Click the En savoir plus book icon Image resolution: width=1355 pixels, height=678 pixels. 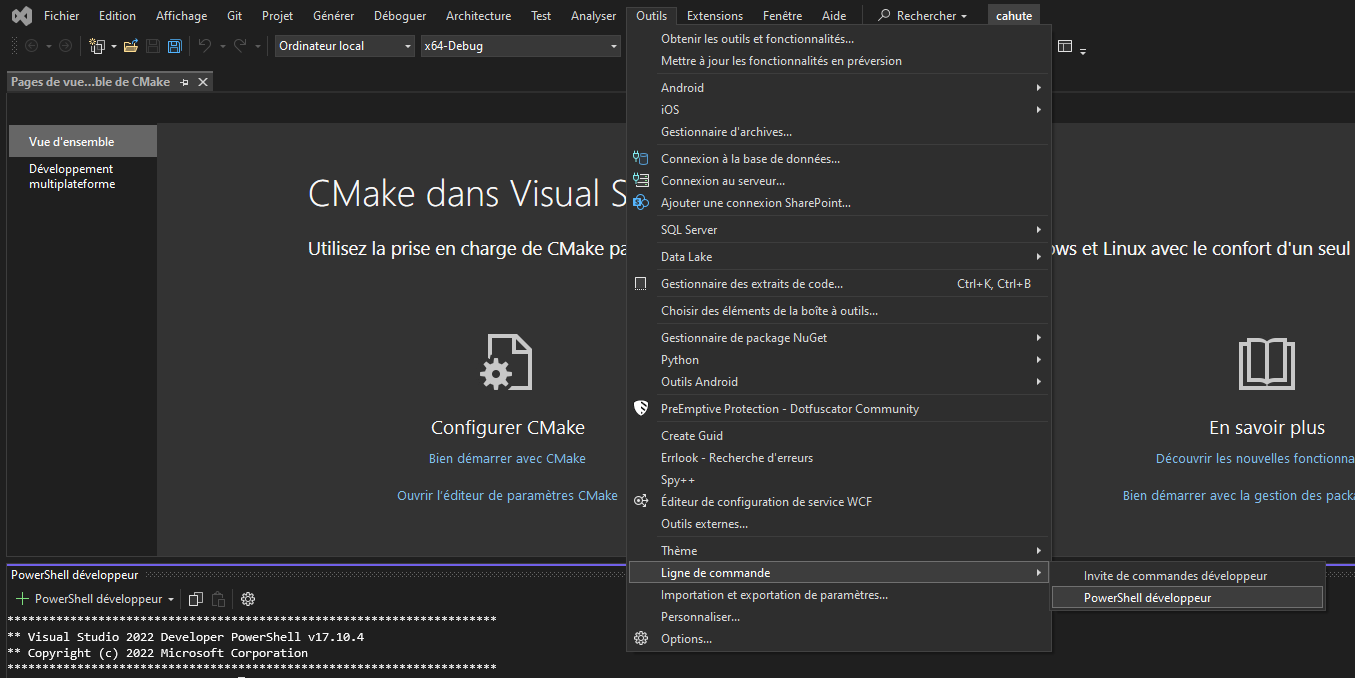click(1266, 362)
